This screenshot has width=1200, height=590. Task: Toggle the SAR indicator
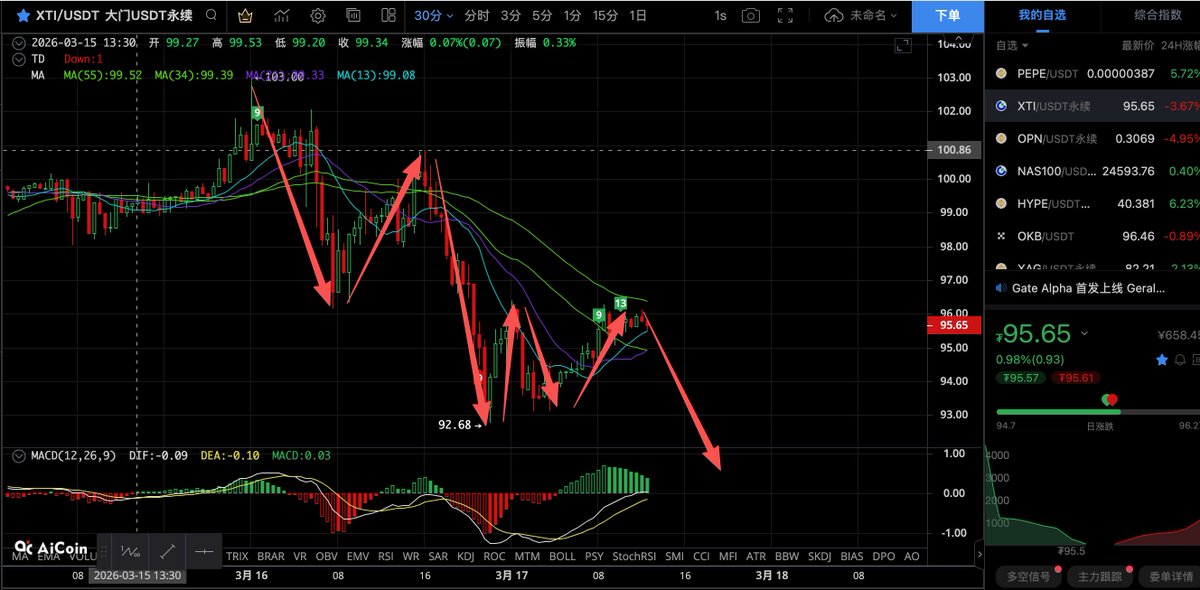(438, 556)
